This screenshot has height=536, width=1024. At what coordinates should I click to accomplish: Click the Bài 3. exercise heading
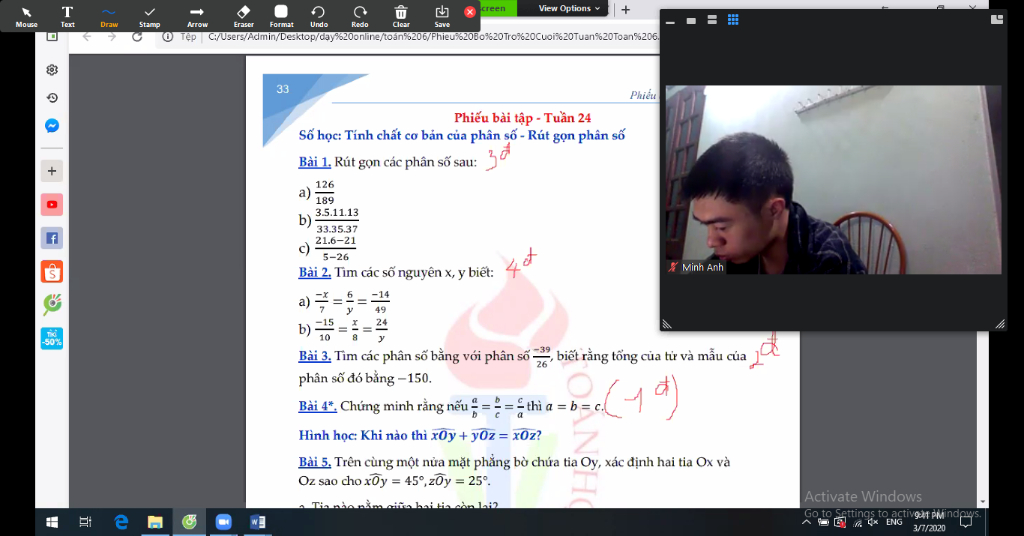click(x=315, y=356)
